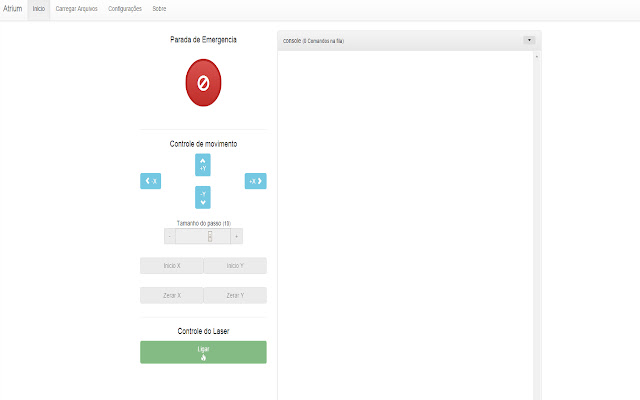Click the Controle do Laser heading
The image size is (640, 400).
click(203, 331)
